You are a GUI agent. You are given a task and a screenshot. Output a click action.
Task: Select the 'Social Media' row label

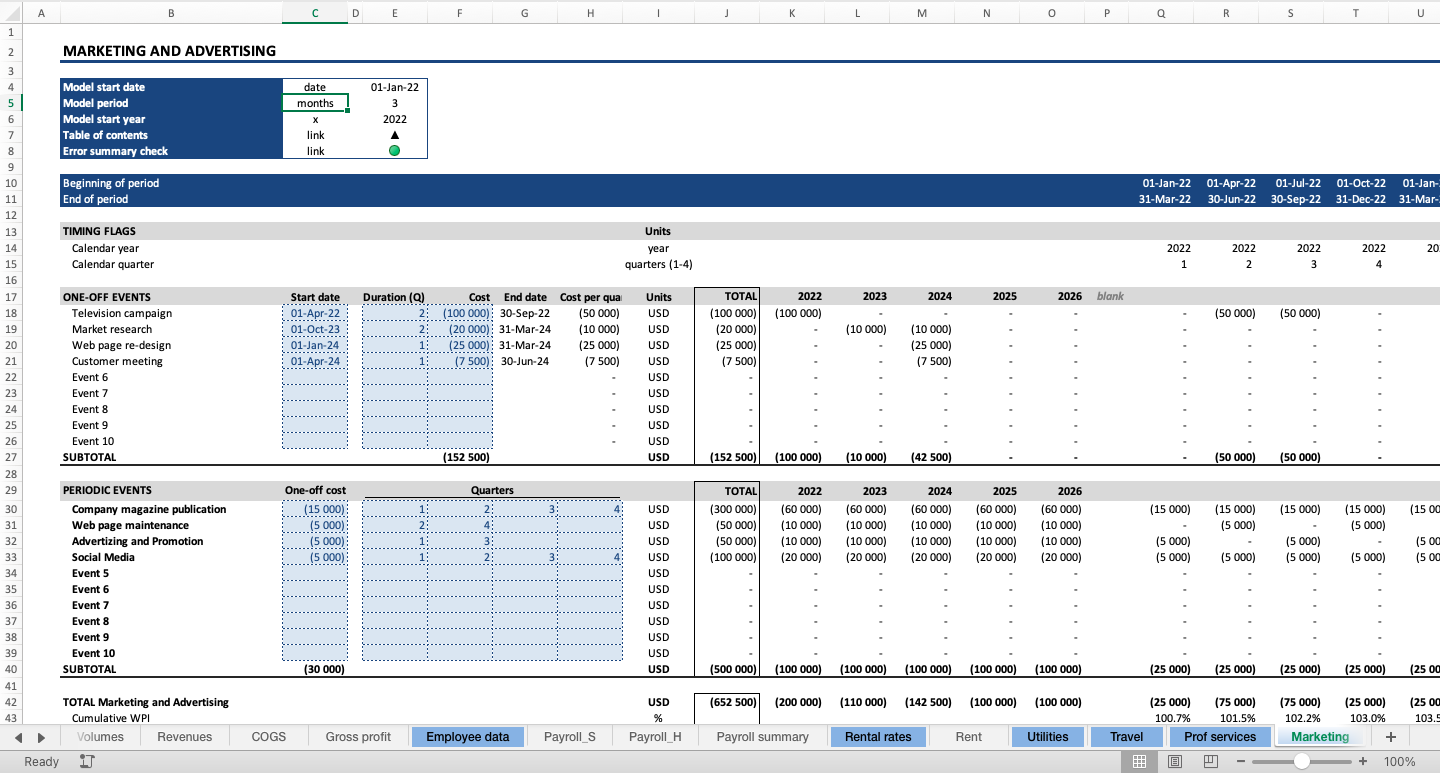click(x=103, y=557)
